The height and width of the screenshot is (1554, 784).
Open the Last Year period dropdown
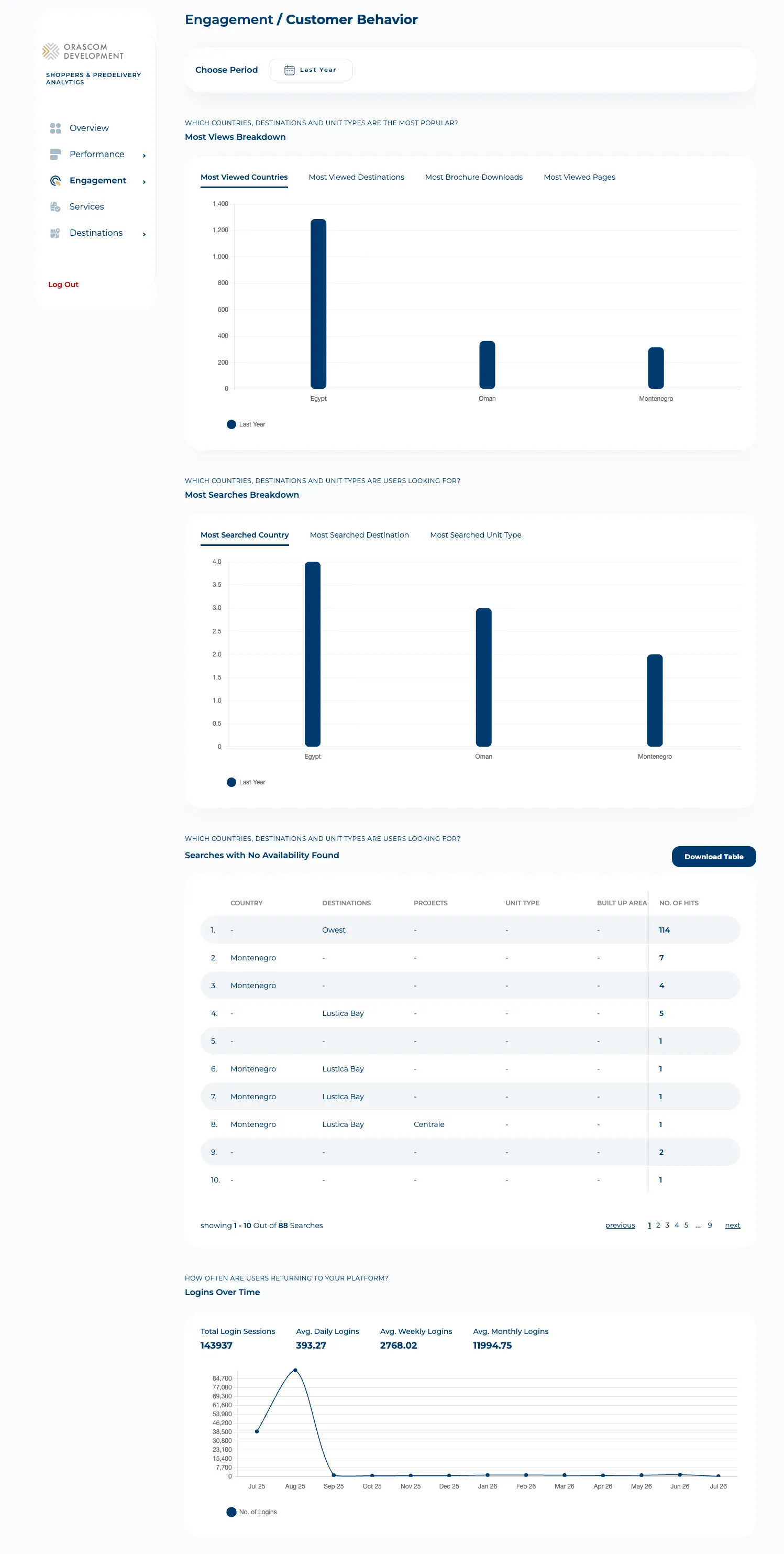pyautogui.click(x=311, y=70)
